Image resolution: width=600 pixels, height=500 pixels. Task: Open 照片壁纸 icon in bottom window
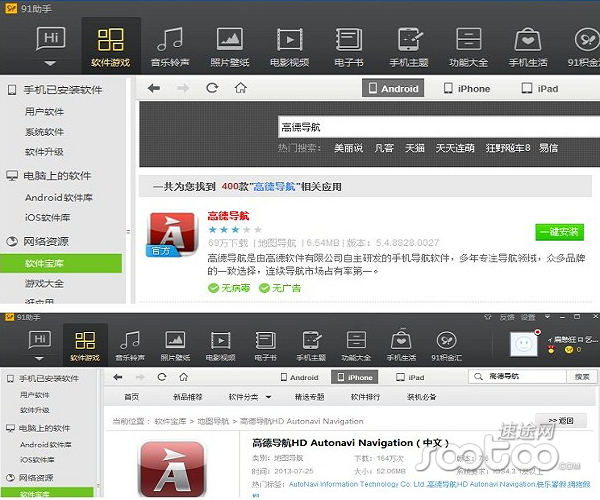click(x=175, y=346)
